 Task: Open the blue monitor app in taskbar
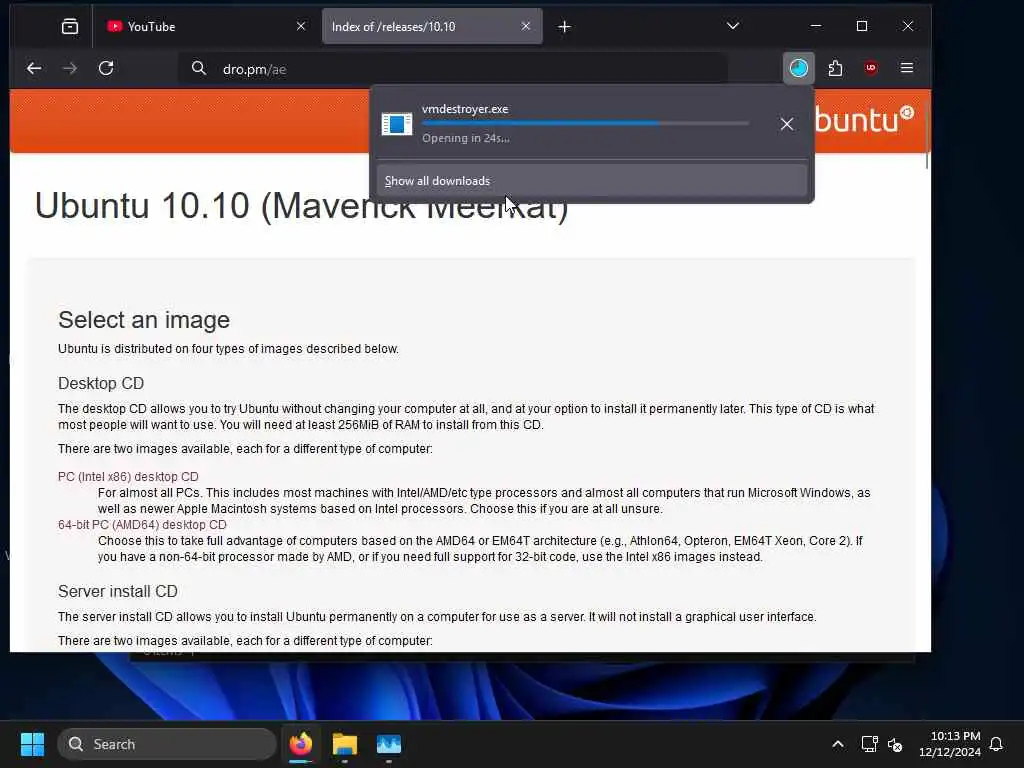(x=389, y=744)
